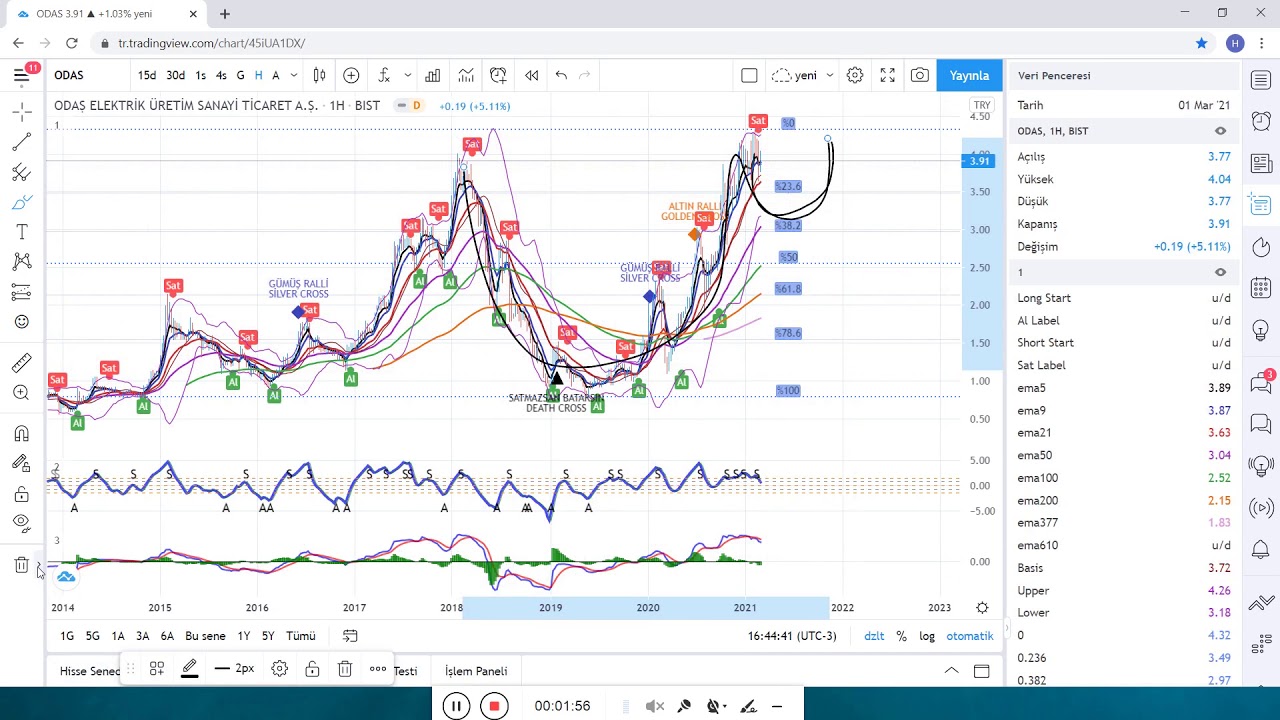Select the brush drawing tool
Viewport: 1280px width, 720px height.
click(x=22, y=202)
